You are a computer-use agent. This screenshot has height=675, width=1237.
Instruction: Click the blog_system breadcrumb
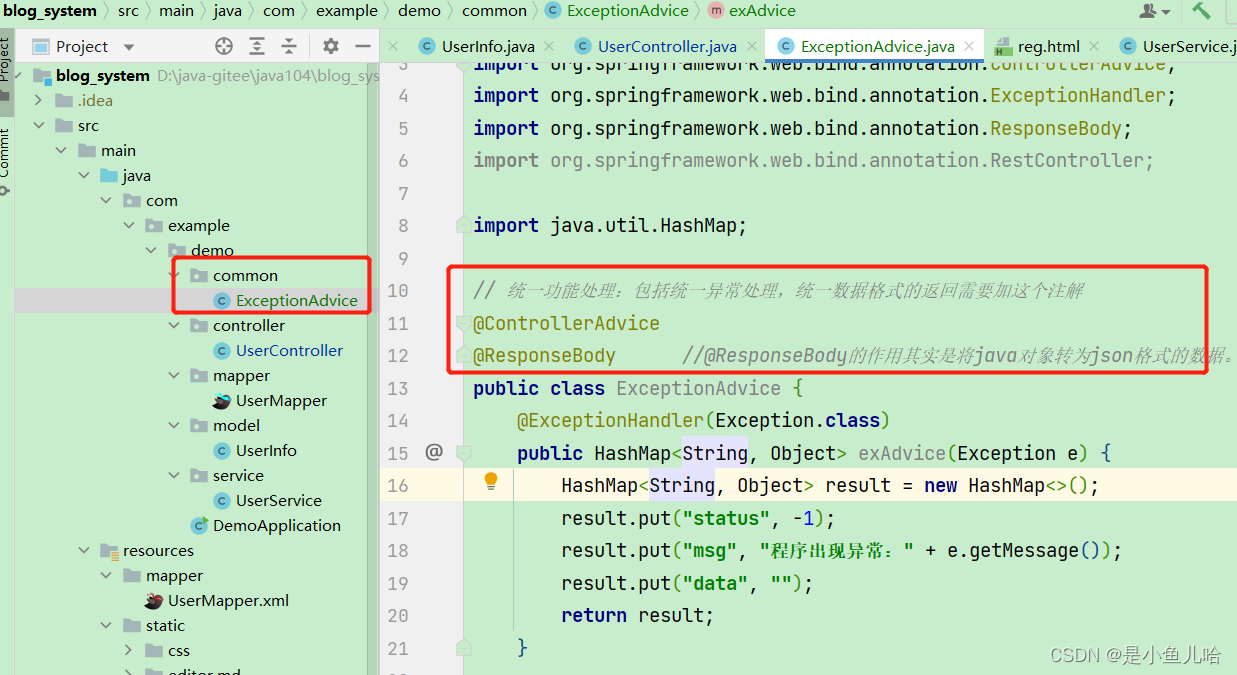click(50, 11)
